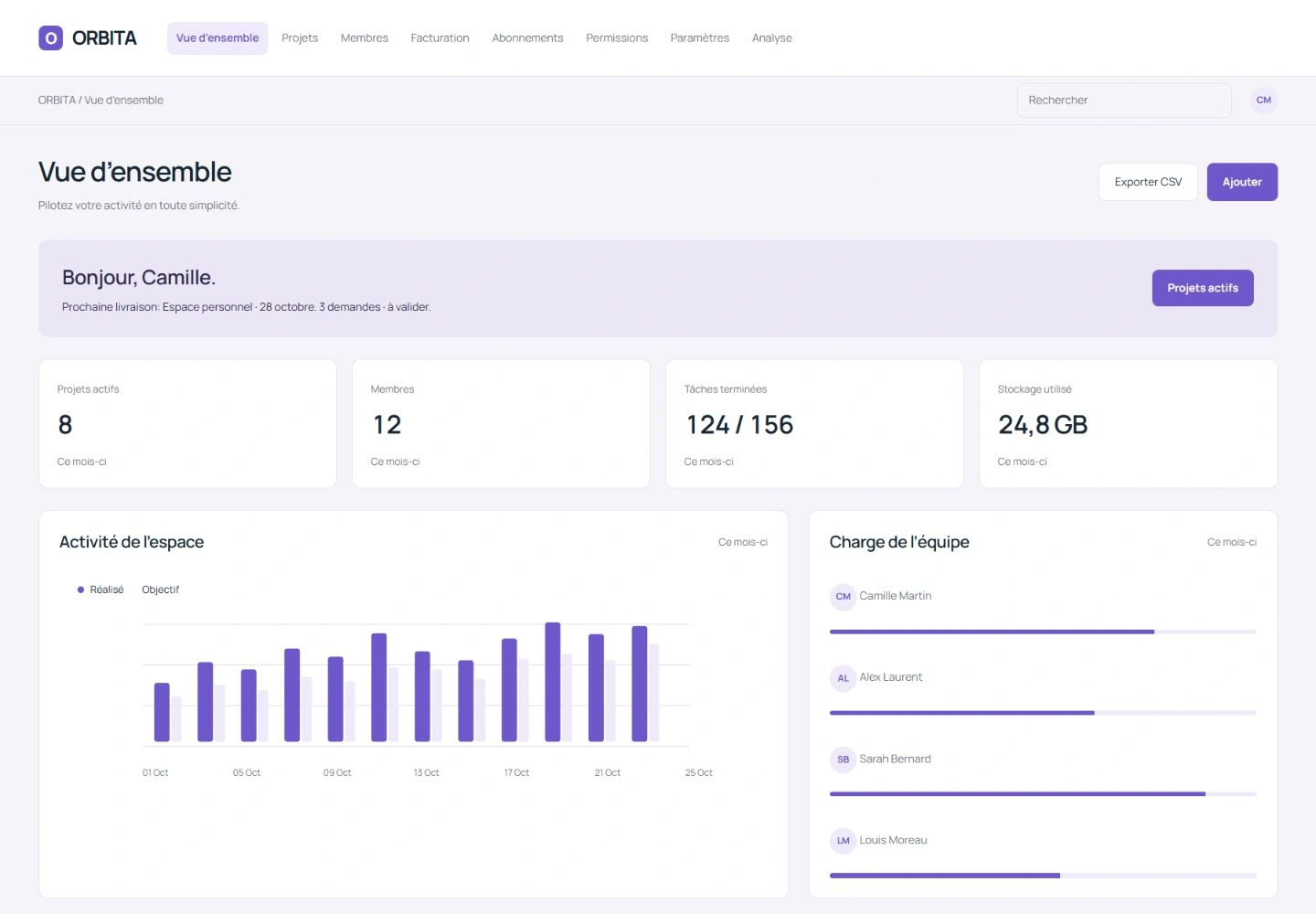Screen dimensions: 1316x914
Task: Click Alex Laurent's workload progress bar
Action: (1043, 713)
